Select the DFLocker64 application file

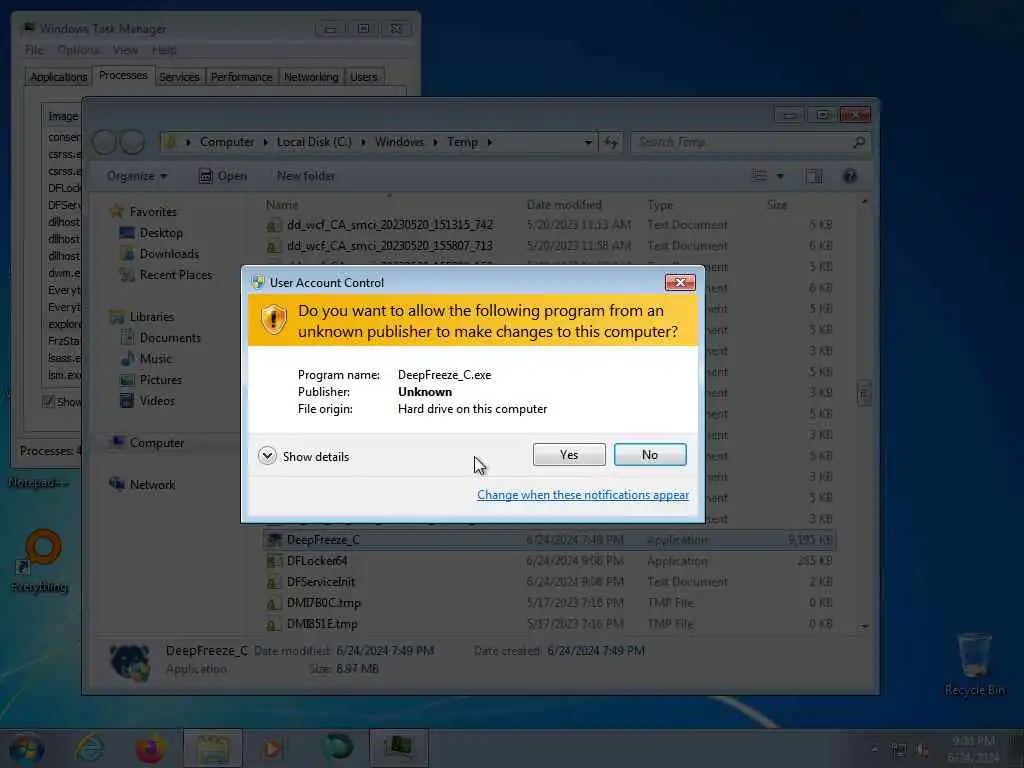coord(549,561)
